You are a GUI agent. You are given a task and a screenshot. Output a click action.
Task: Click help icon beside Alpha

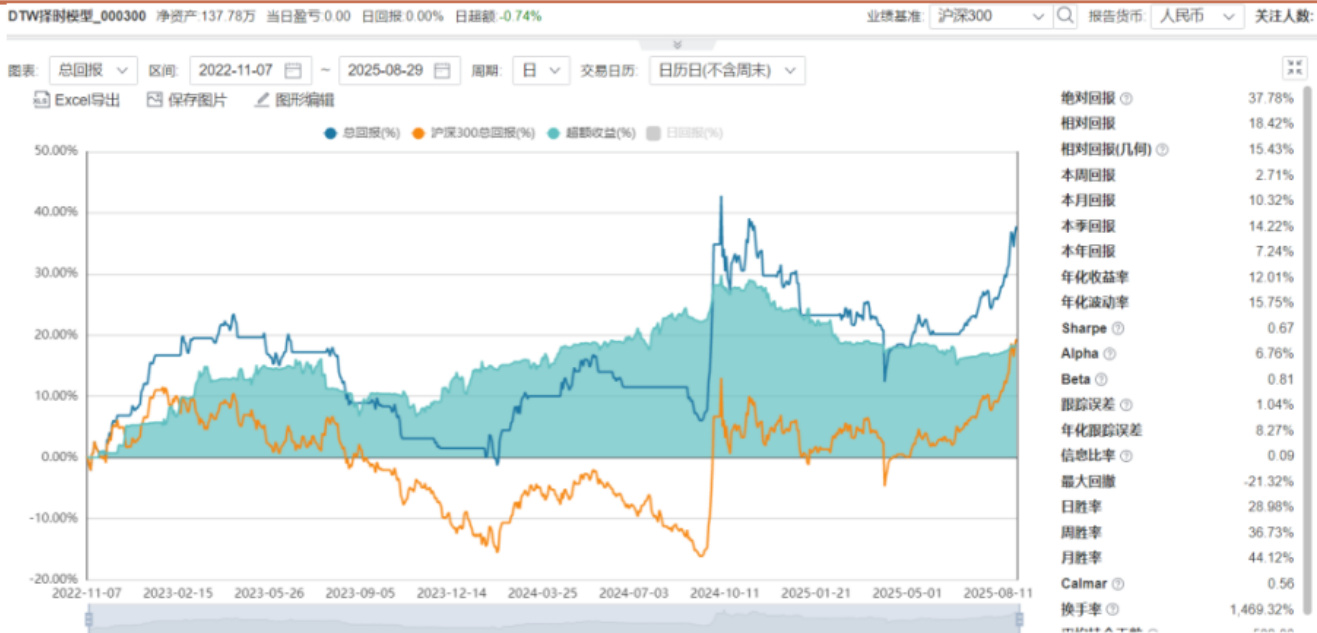click(1110, 353)
